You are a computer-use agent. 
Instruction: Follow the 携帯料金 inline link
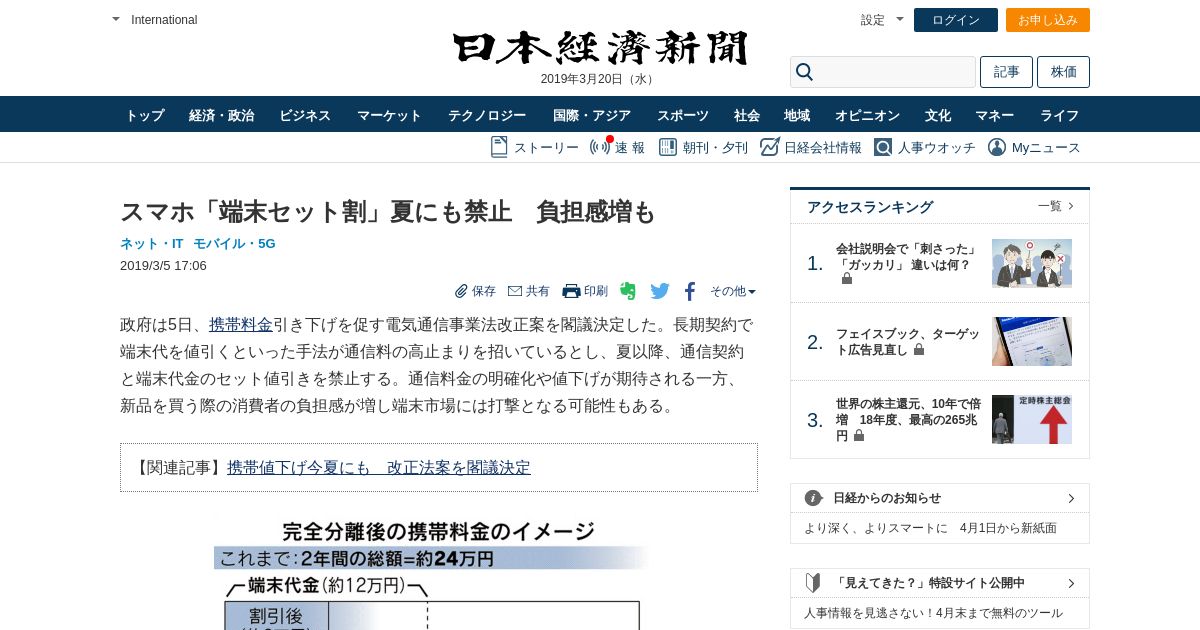[x=241, y=325]
